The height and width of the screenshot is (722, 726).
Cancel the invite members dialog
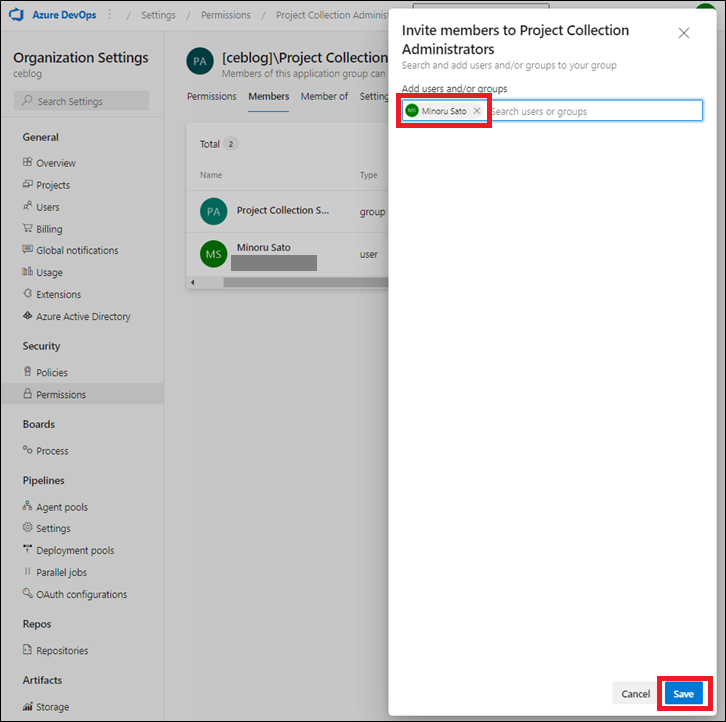635,694
